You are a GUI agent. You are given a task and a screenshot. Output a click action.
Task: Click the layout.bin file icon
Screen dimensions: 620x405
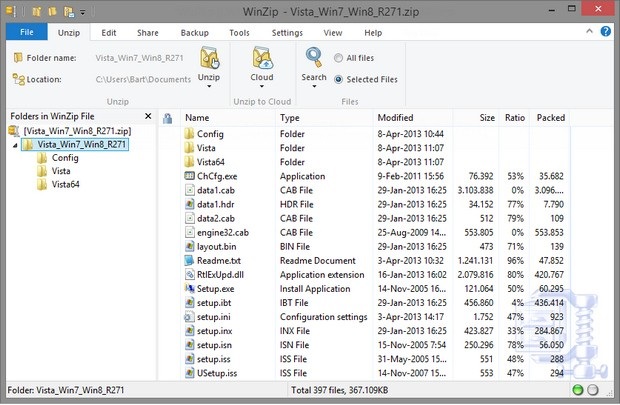(x=190, y=246)
